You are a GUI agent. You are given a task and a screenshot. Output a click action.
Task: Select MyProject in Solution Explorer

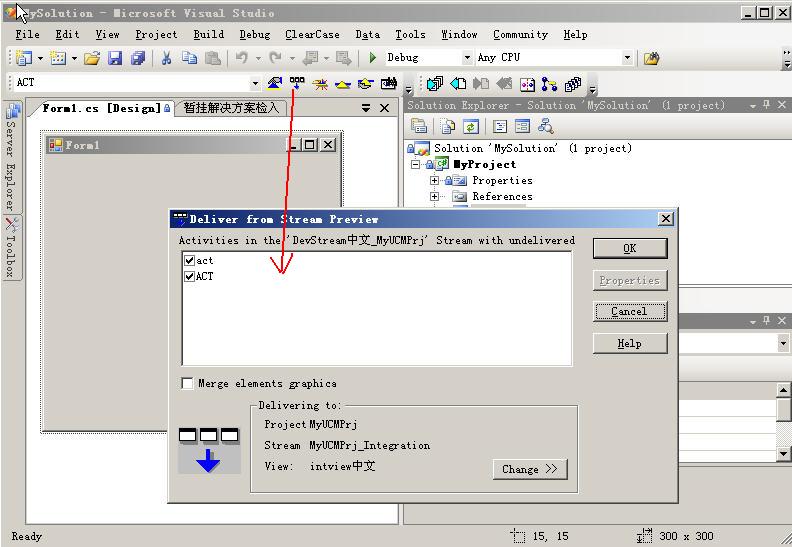pos(485,164)
